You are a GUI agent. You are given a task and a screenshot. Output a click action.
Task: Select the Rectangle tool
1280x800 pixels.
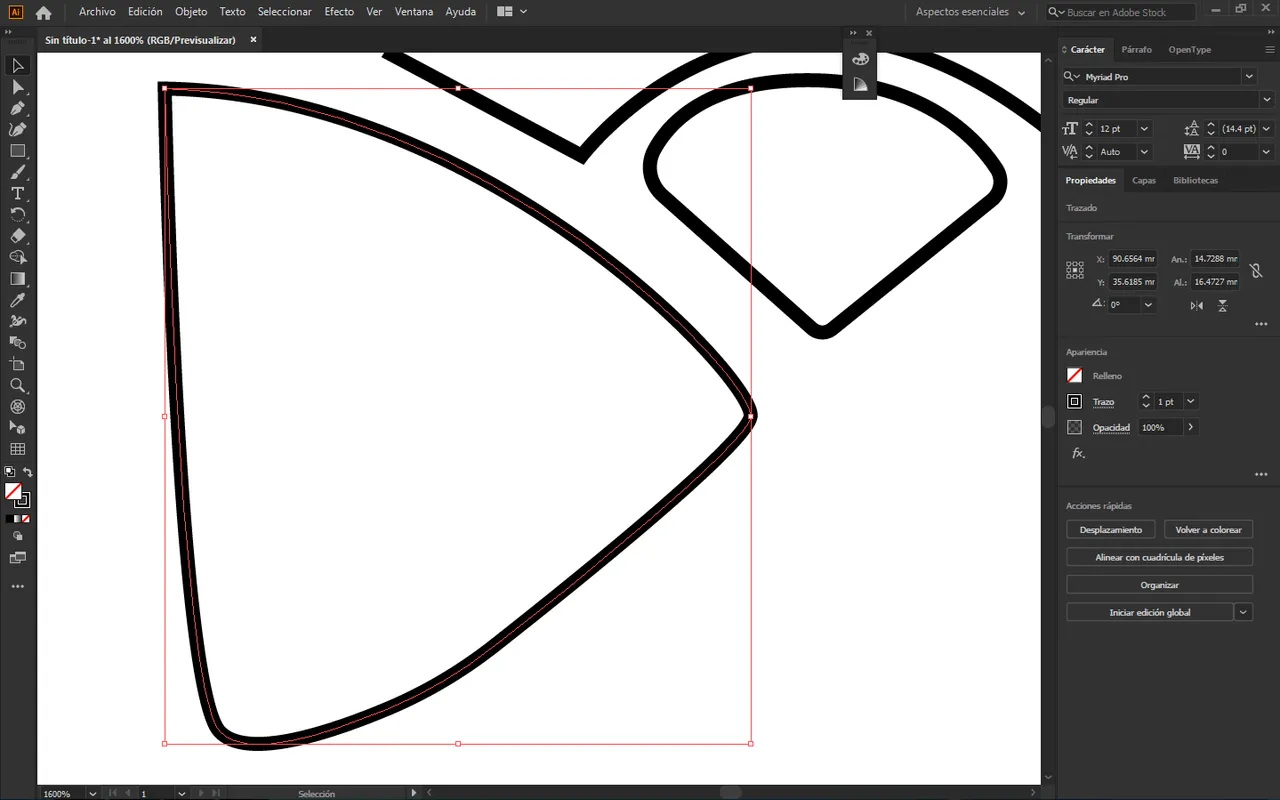(x=17, y=151)
